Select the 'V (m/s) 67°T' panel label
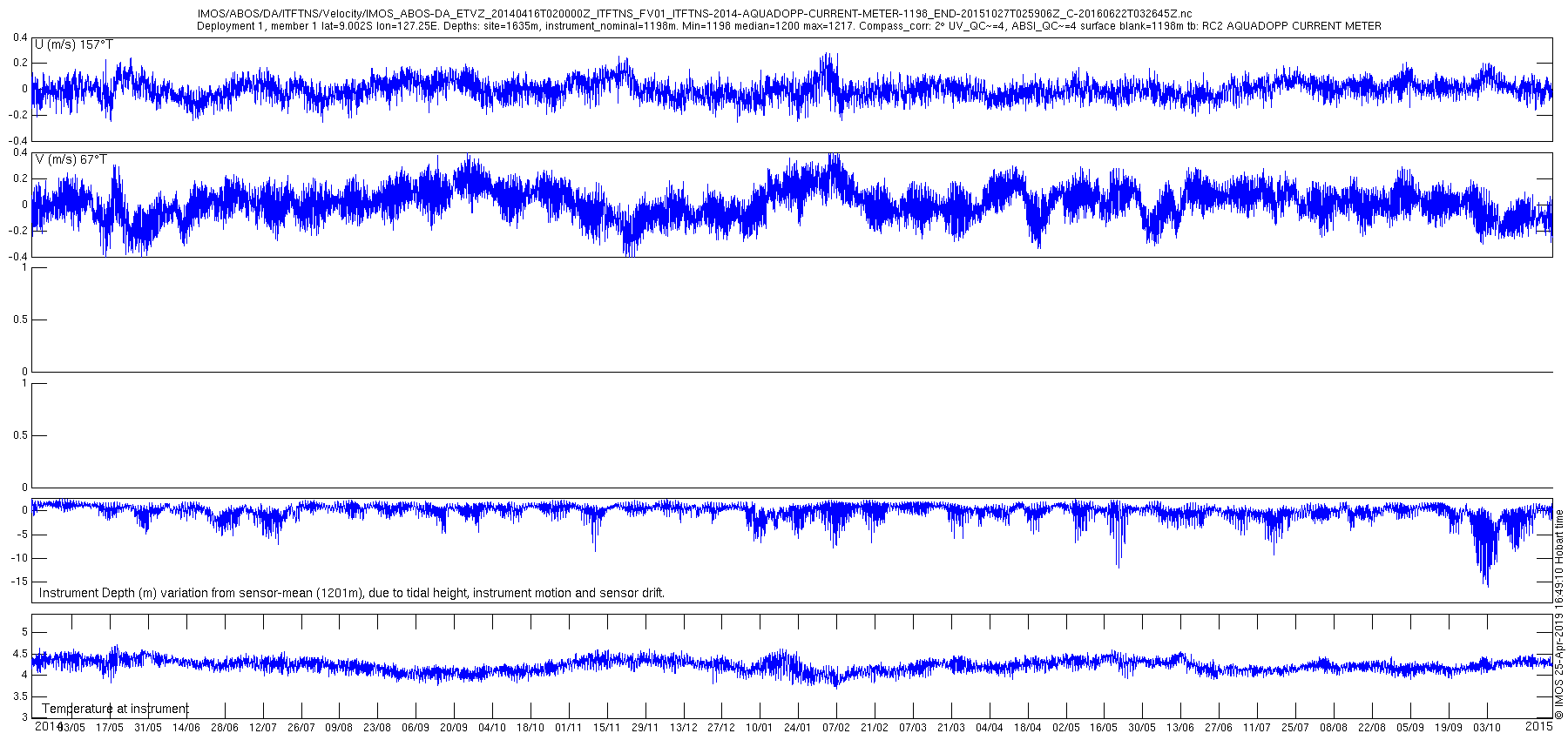Screen dimensions: 1568x740 [71, 159]
